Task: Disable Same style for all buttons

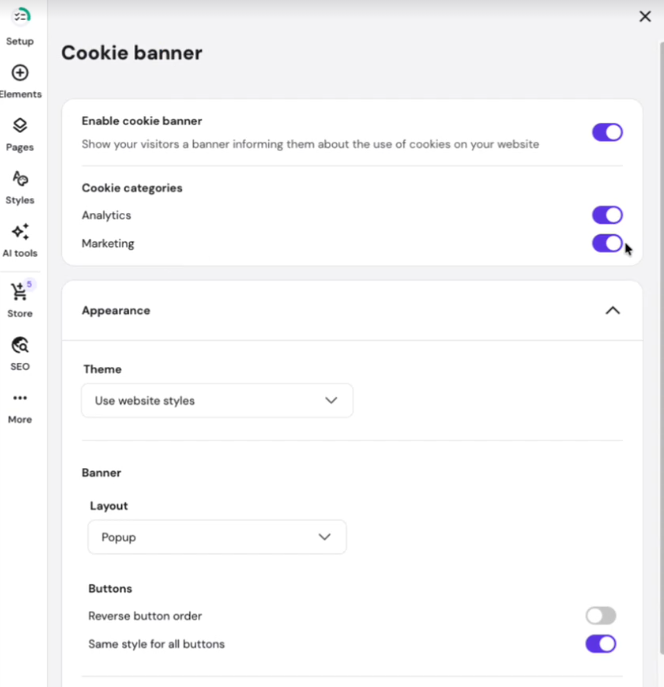Action: point(601,644)
